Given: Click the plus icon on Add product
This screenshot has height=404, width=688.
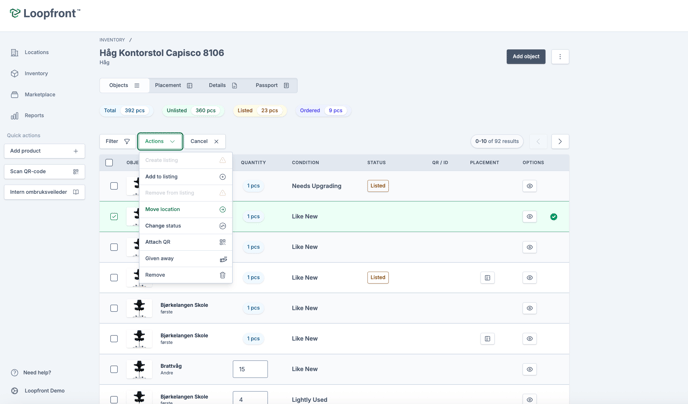Looking at the screenshot, I should click(76, 151).
